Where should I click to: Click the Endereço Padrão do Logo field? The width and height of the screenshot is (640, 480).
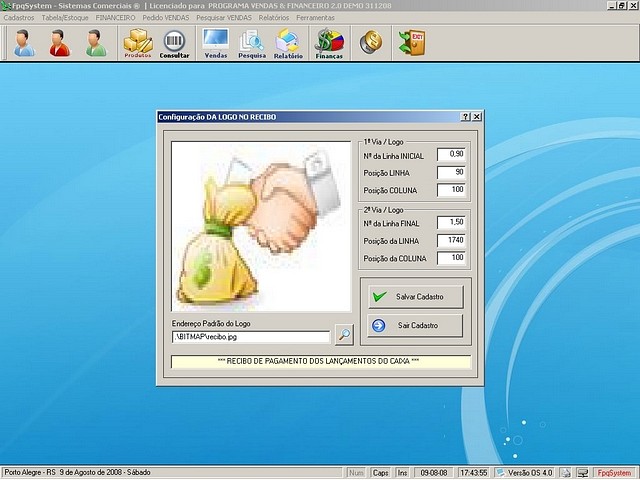click(250, 337)
